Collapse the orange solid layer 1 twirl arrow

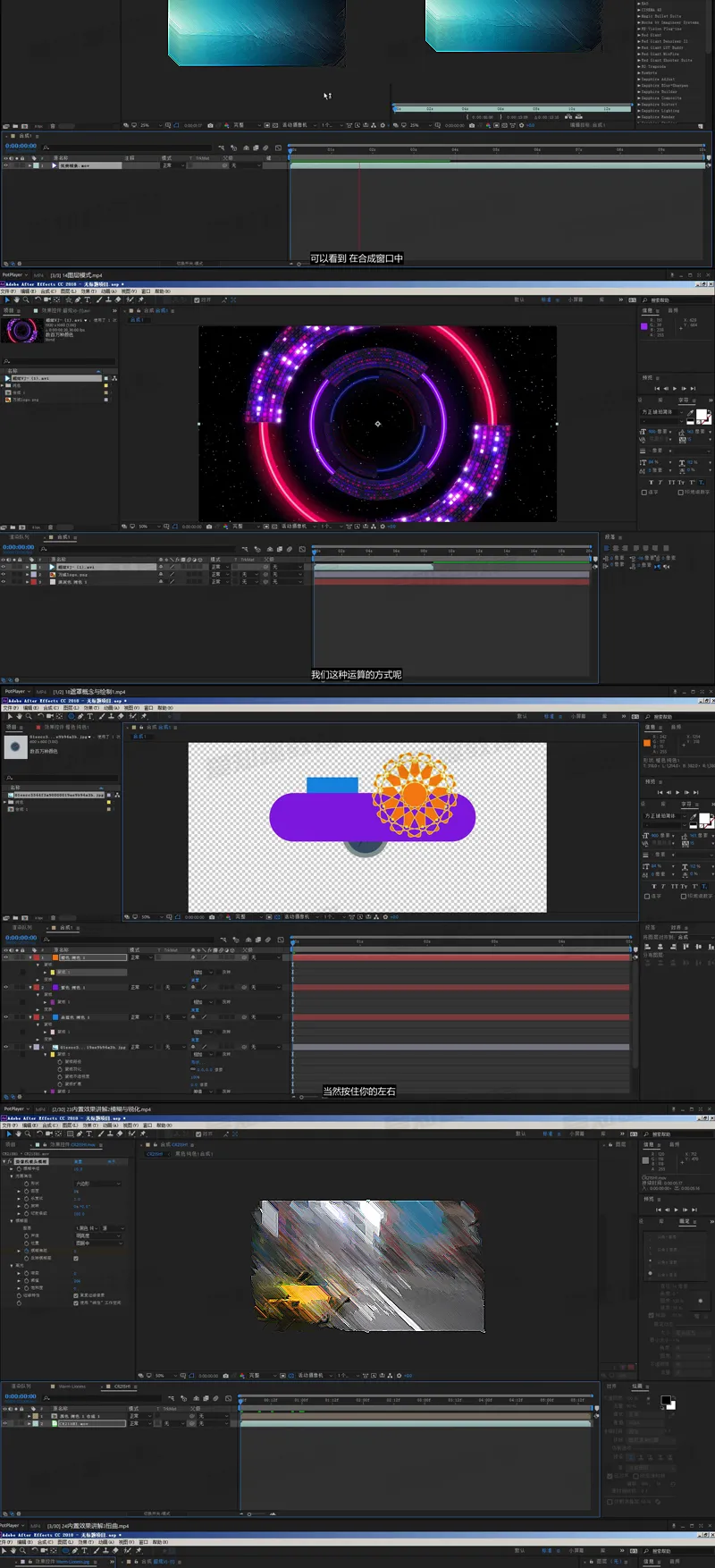point(31,957)
